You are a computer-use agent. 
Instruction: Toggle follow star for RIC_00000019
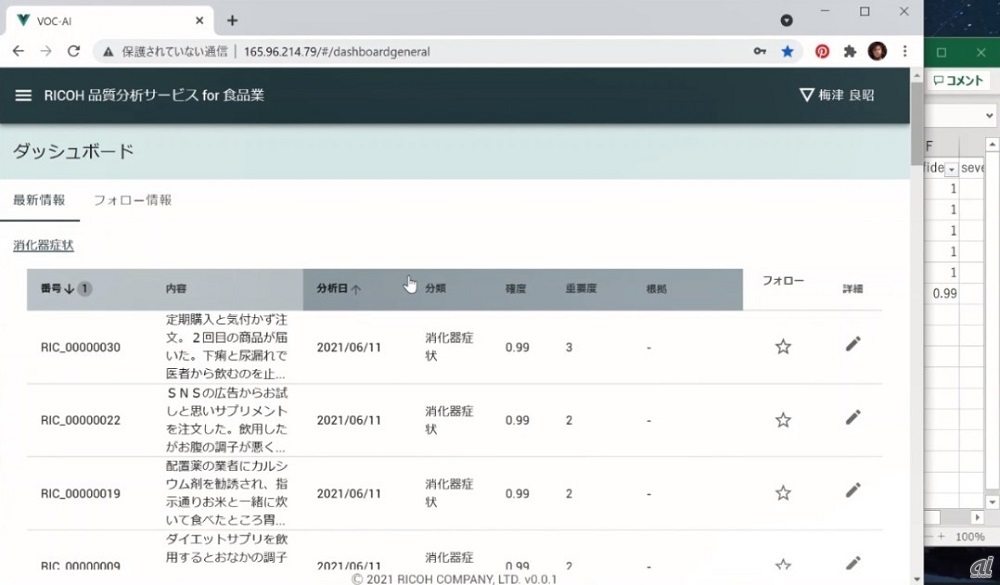click(783, 493)
